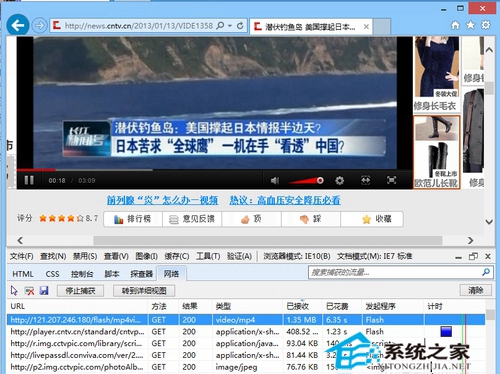Open the 查看(V) menu
The image size is (500, 374).
[x=116, y=256]
